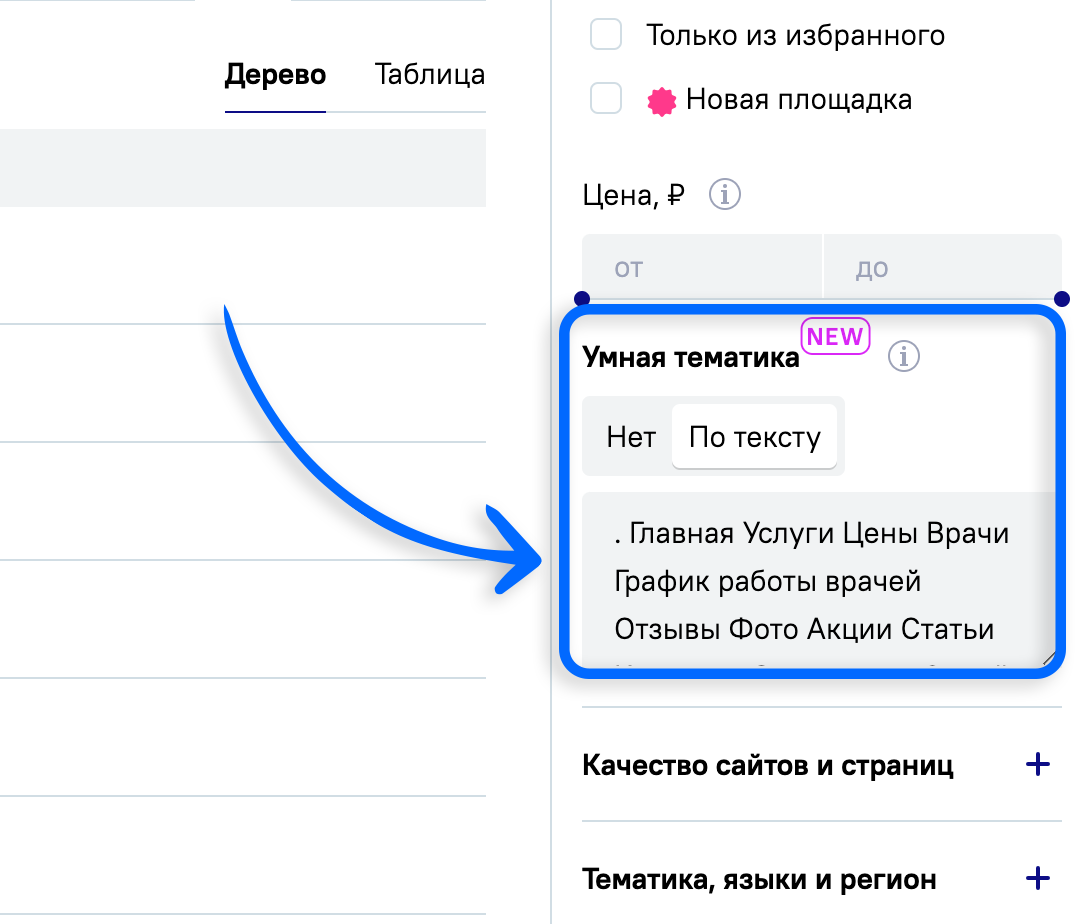This screenshot has height=924, width=1084.
Task: Click the Цена, ₽ label
Action: click(x=633, y=196)
